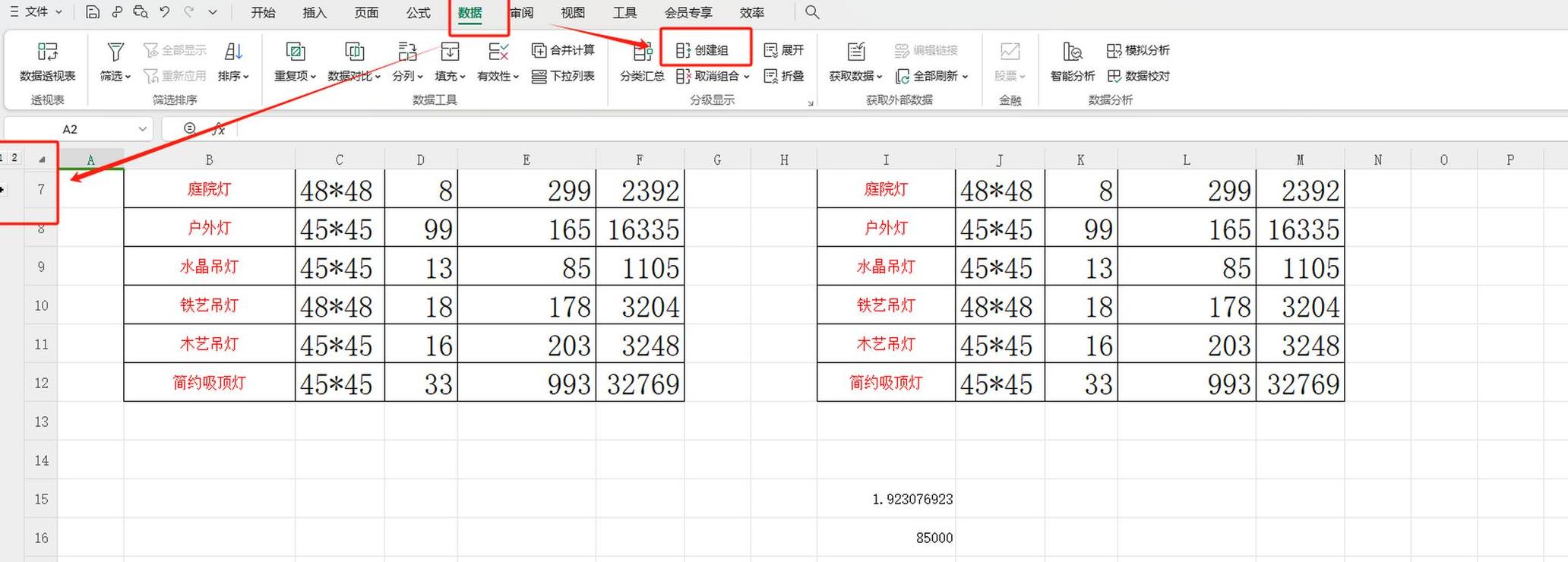Click the 股票 stocks icon
The image size is (1568, 562).
pos(1010,52)
